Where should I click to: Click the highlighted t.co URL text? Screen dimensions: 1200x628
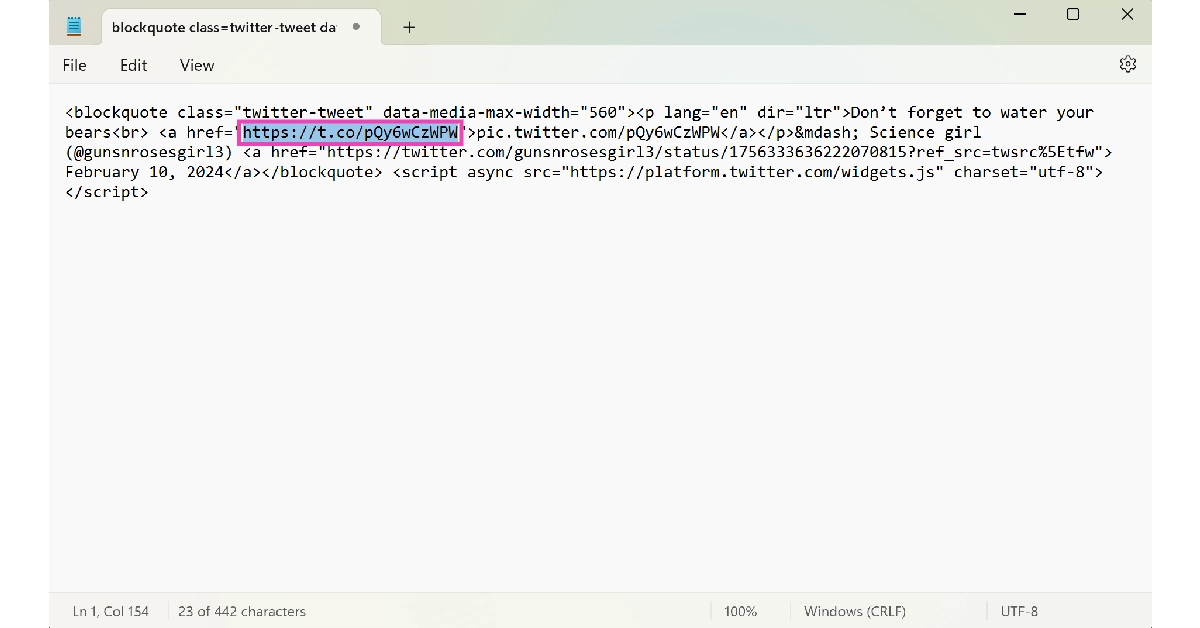pos(350,132)
